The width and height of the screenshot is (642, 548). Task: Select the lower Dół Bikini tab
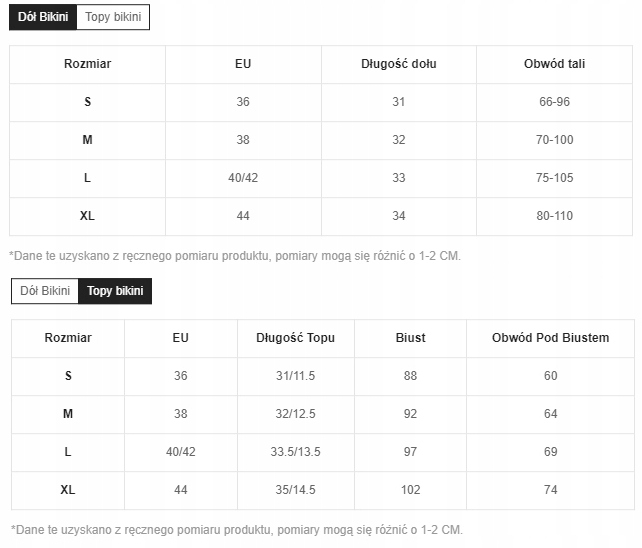[x=45, y=291]
